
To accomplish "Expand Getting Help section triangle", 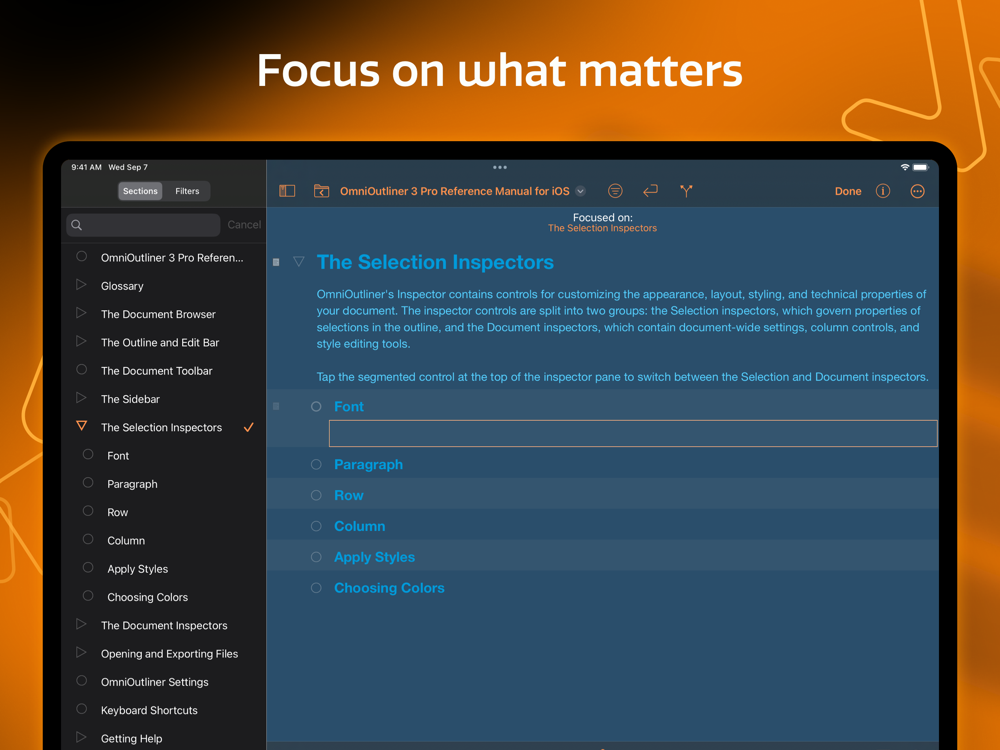I will click(81, 737).
